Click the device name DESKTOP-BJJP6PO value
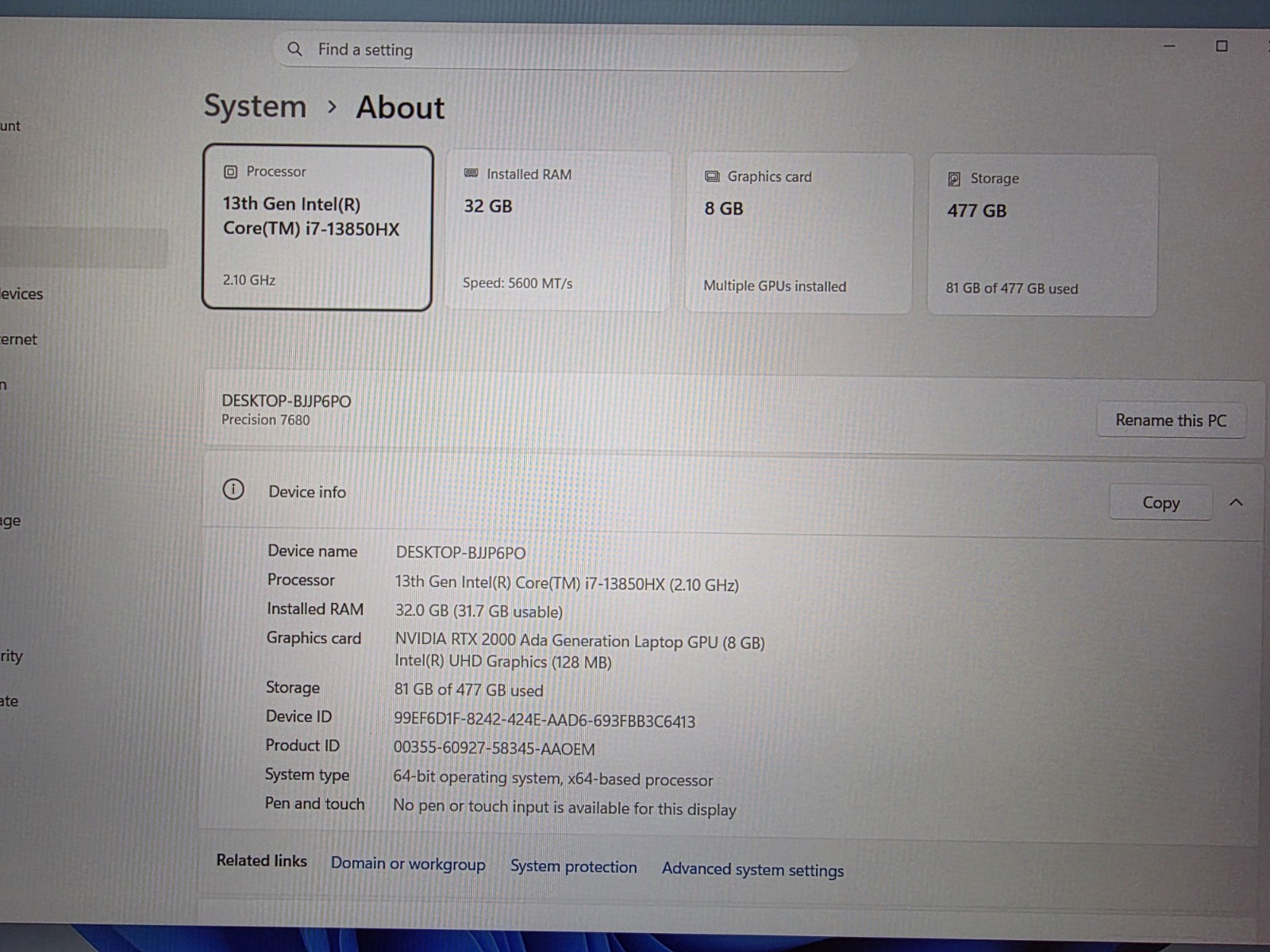The image size is (1270, 952). point(460,552)
